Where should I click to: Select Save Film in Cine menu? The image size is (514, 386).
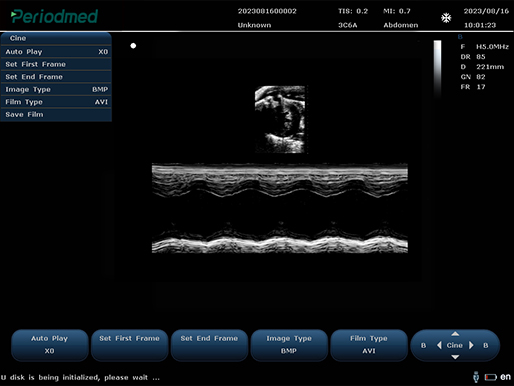click(x=56, y=115)
